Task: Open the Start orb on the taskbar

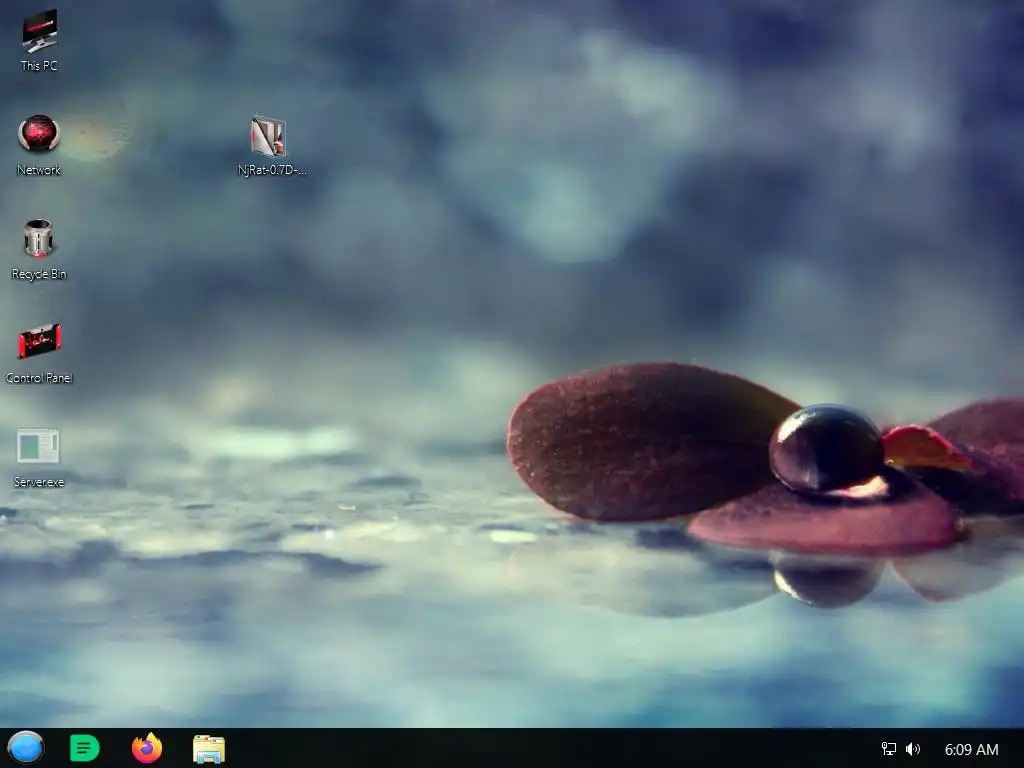Action: point(25,748)
